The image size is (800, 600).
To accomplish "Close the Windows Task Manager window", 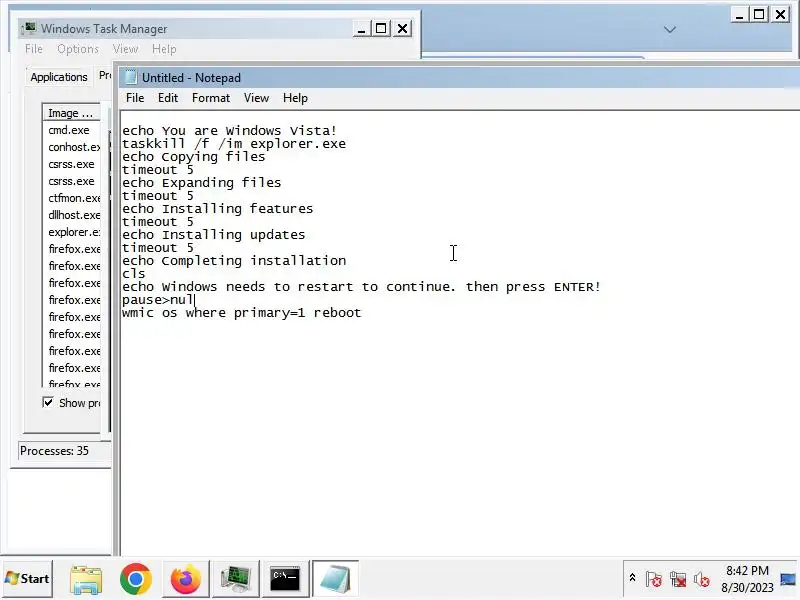I will pos(403,29).
